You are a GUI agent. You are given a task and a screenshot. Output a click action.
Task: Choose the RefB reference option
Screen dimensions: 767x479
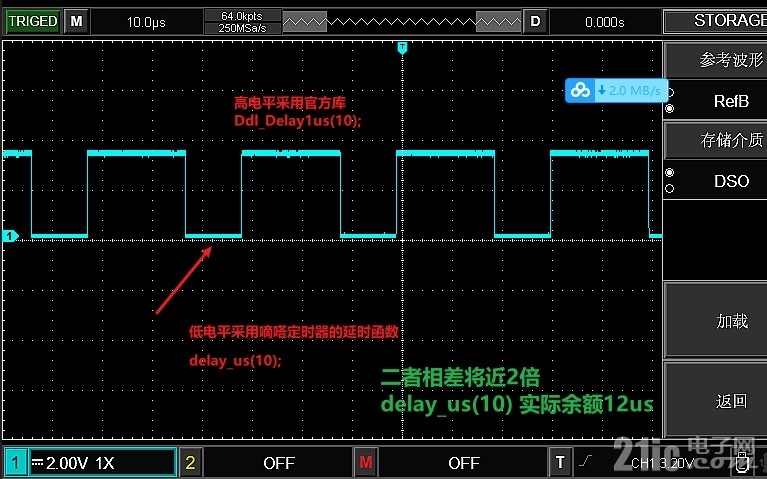pyautogui.click(x=731, y=101)
